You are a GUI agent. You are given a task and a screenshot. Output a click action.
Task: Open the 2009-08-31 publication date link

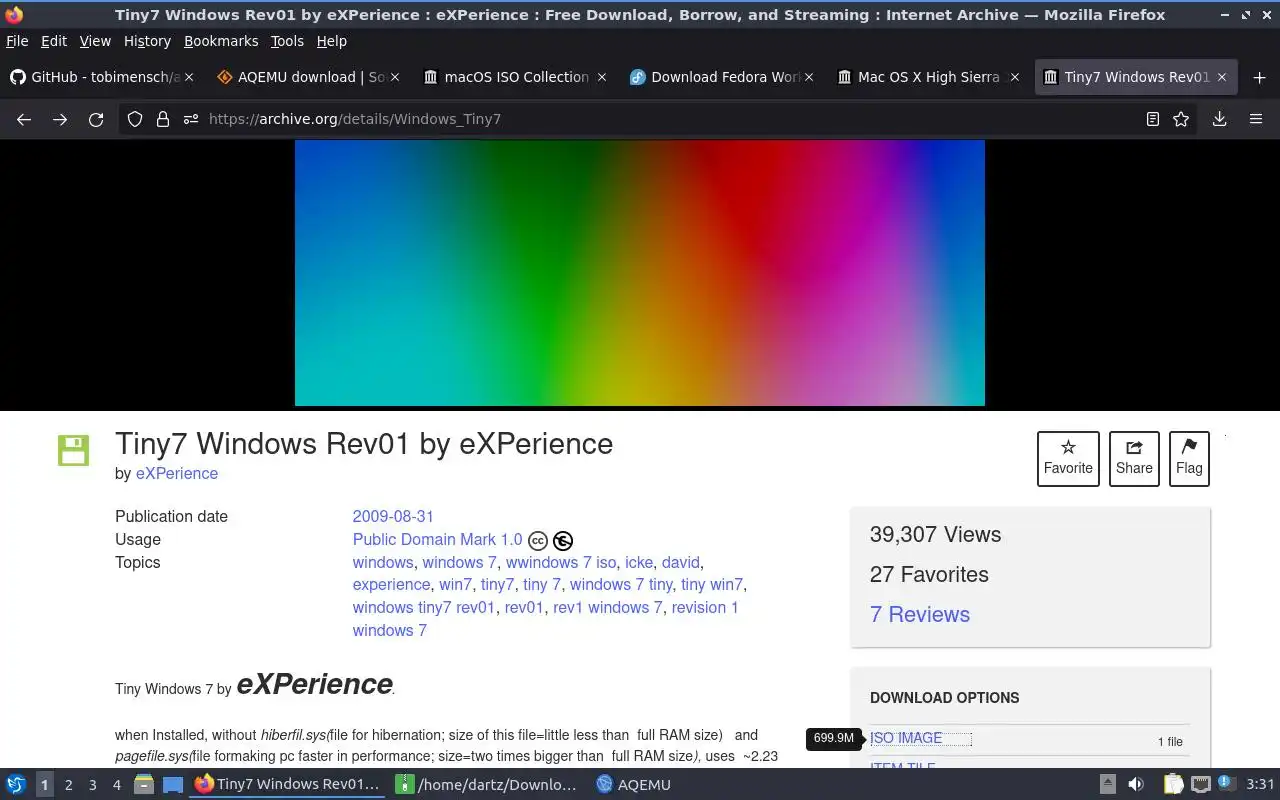[393, 516]
